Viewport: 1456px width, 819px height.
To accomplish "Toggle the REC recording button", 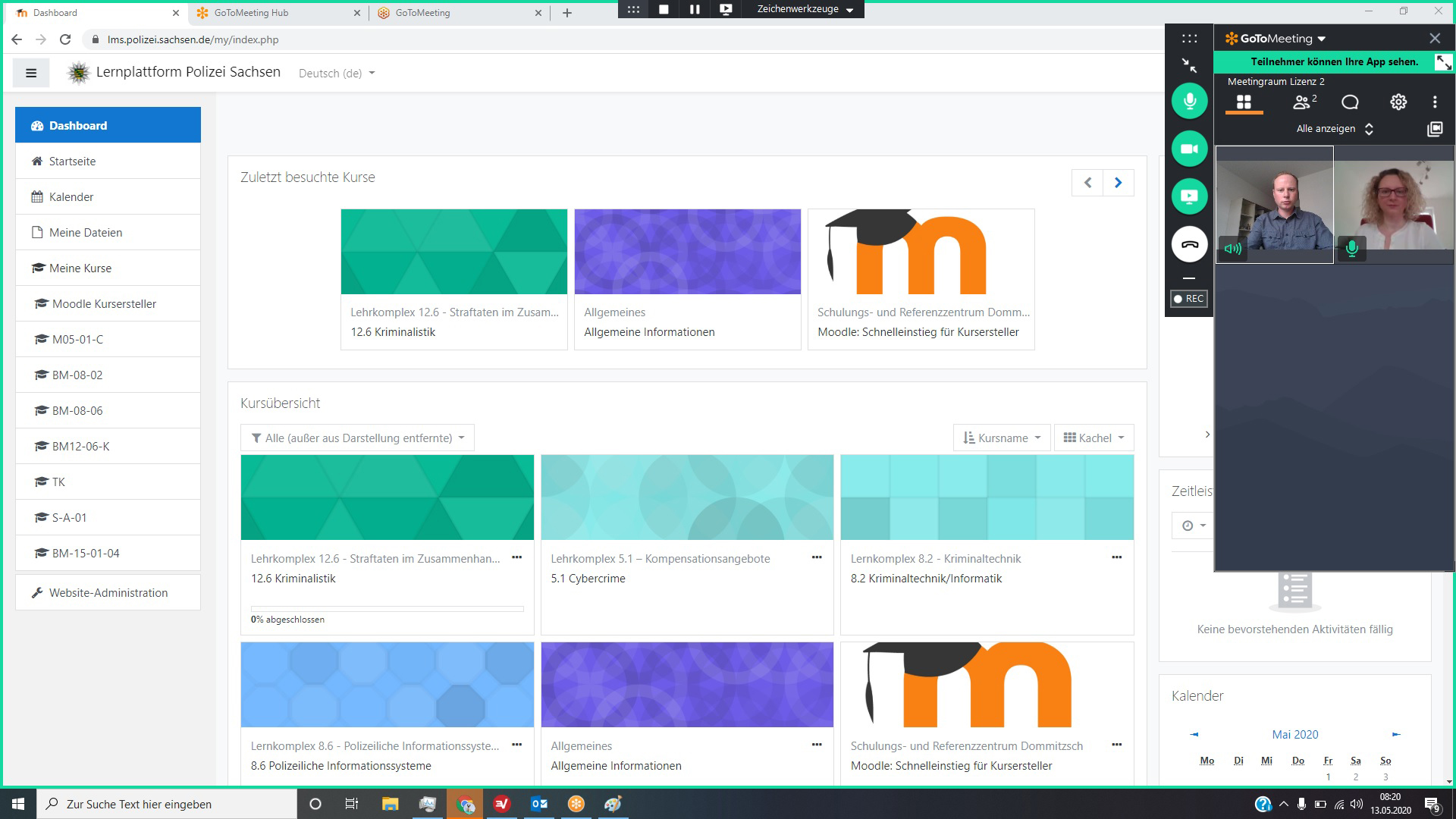I will 1188,299.
